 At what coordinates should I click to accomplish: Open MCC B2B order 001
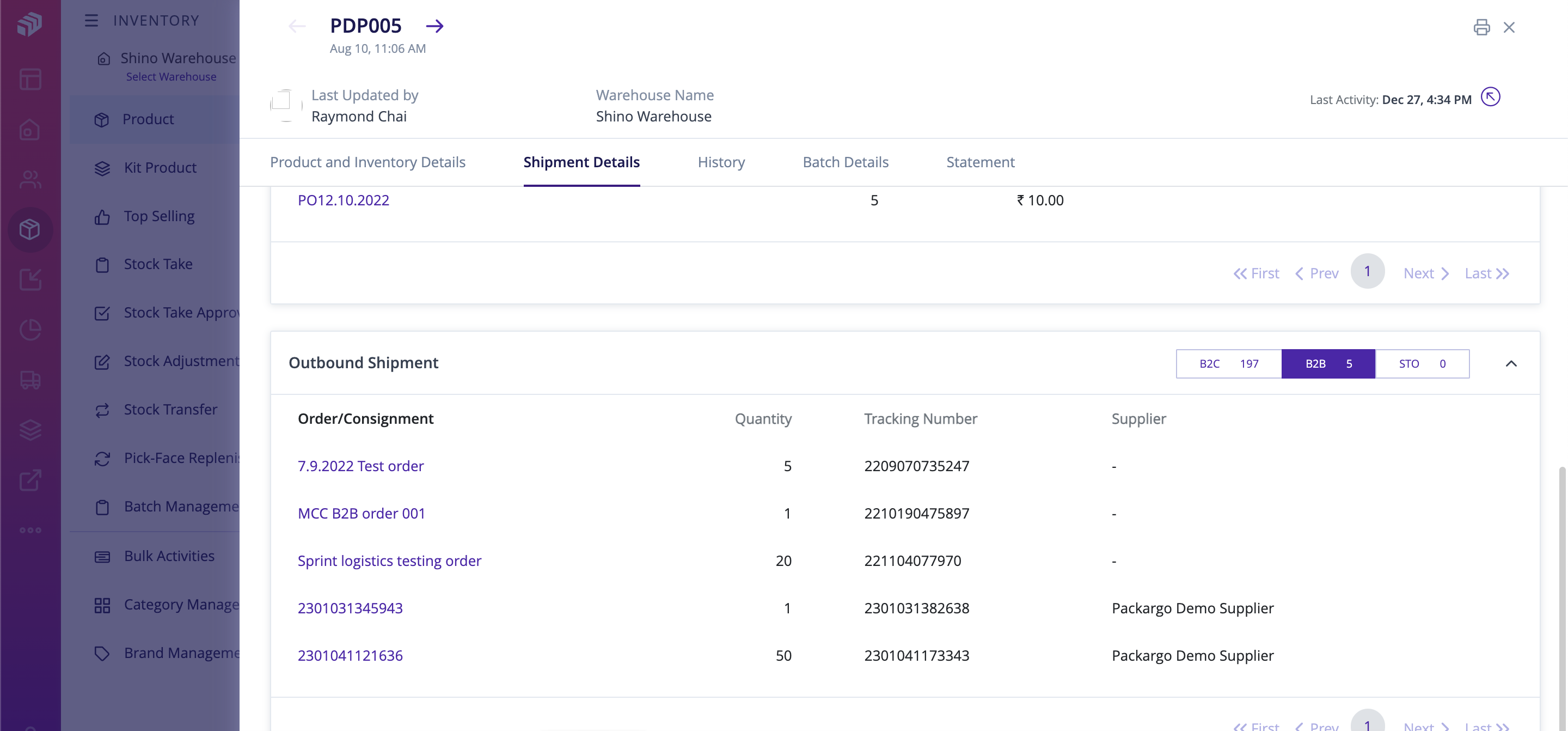[x=361, y=514]
